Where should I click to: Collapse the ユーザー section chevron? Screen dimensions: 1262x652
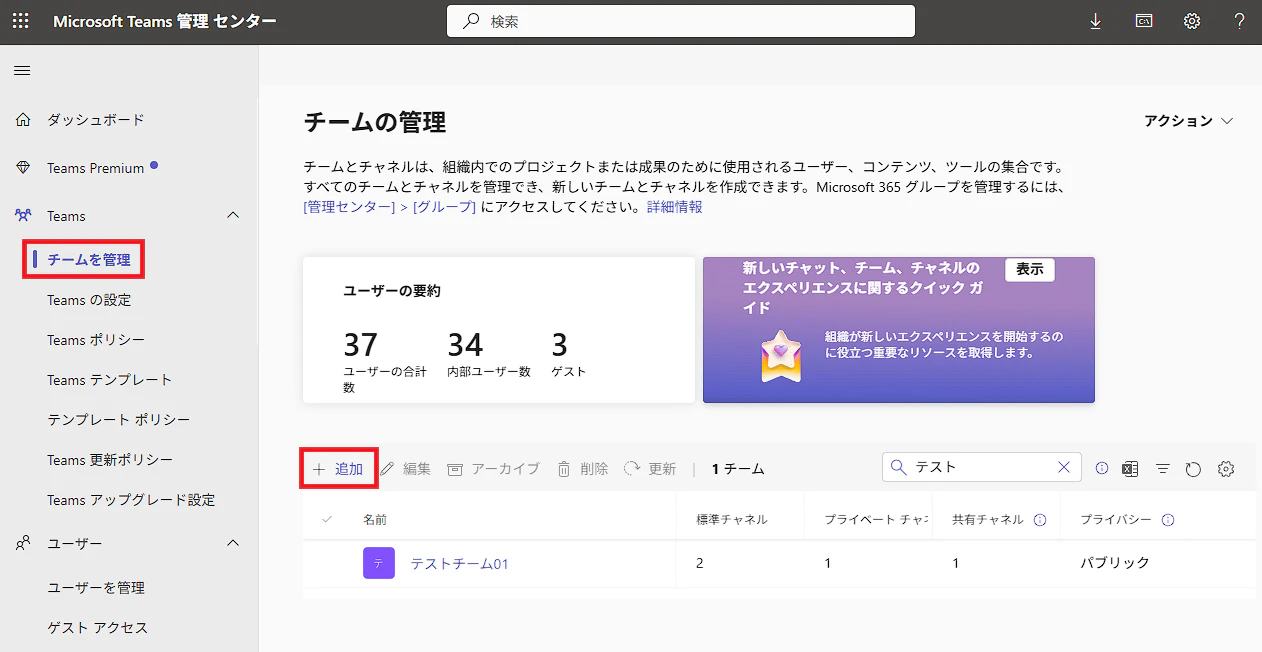point(233,543)
